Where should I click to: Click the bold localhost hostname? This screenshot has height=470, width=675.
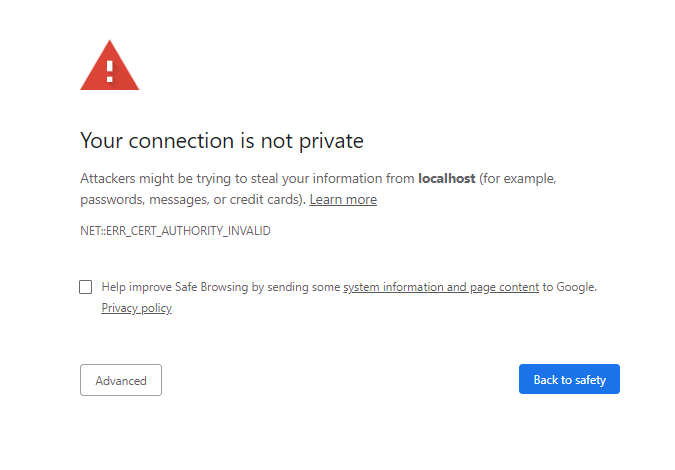tap(446, 179)
